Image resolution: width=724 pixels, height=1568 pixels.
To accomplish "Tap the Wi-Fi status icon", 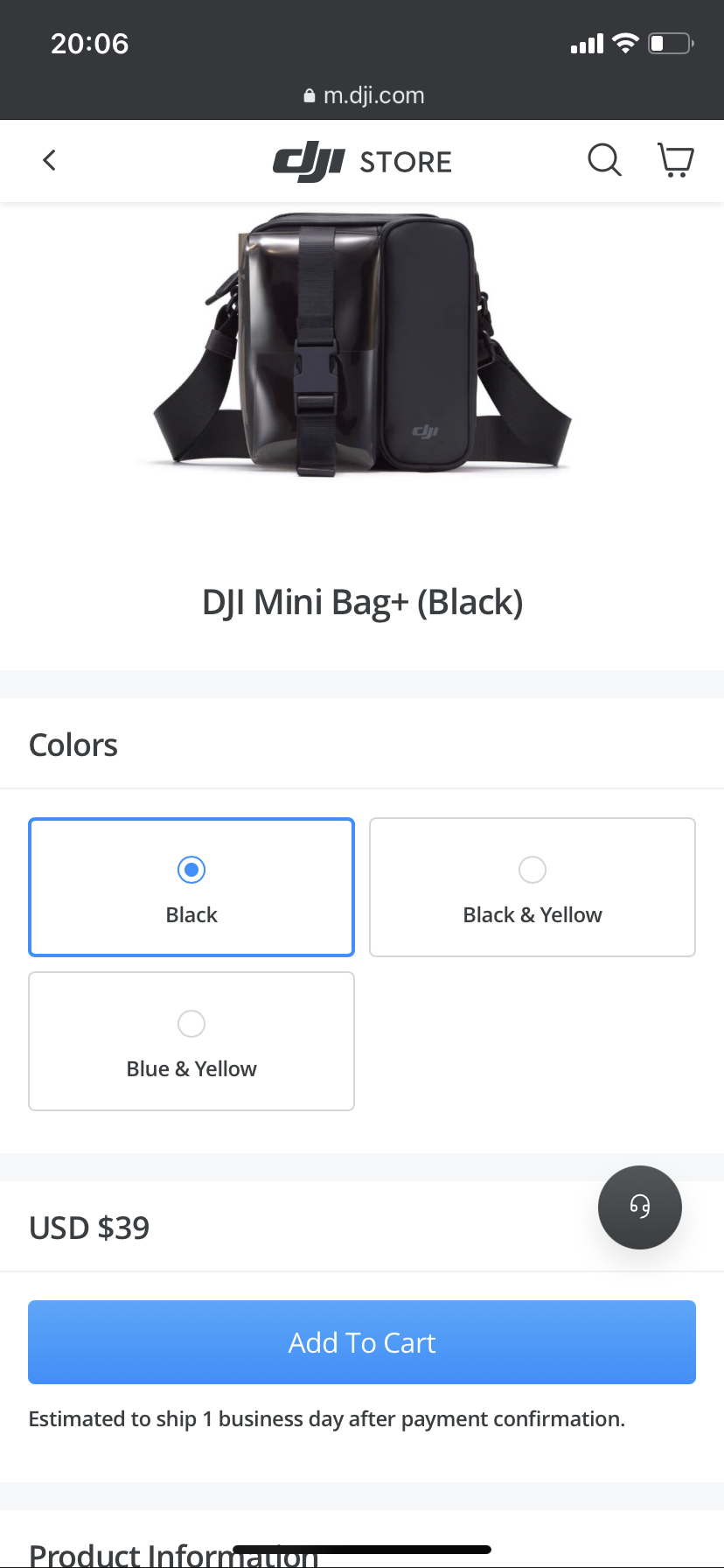I will pyautogui.click(x=625, y=44).
